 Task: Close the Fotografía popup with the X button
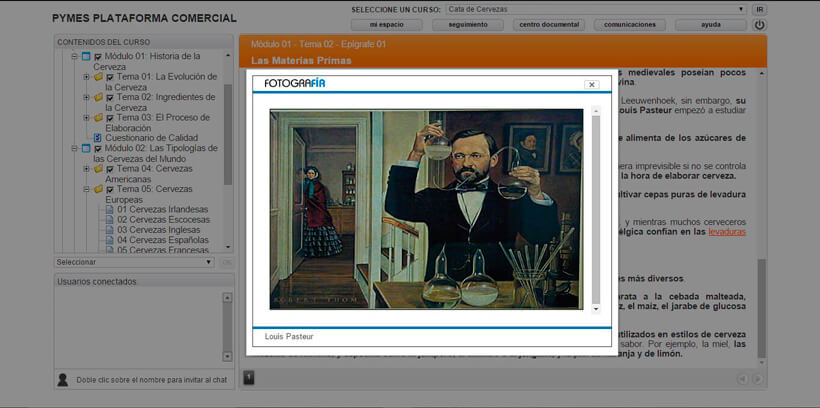point(591,85)
